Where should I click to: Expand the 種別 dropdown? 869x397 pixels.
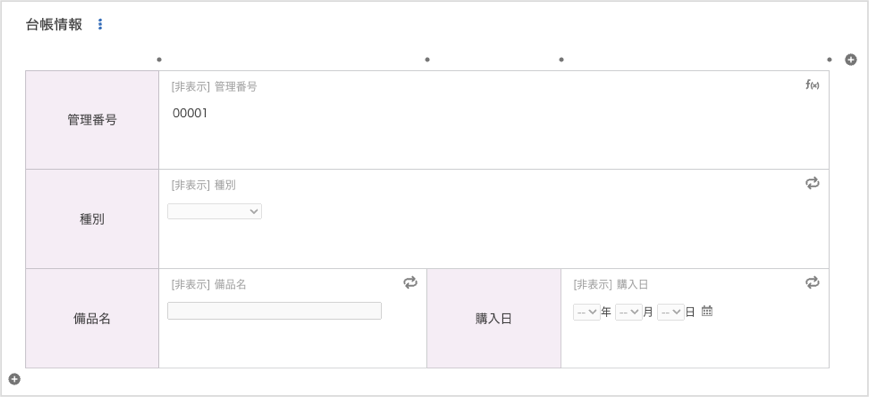click(214, 211)
